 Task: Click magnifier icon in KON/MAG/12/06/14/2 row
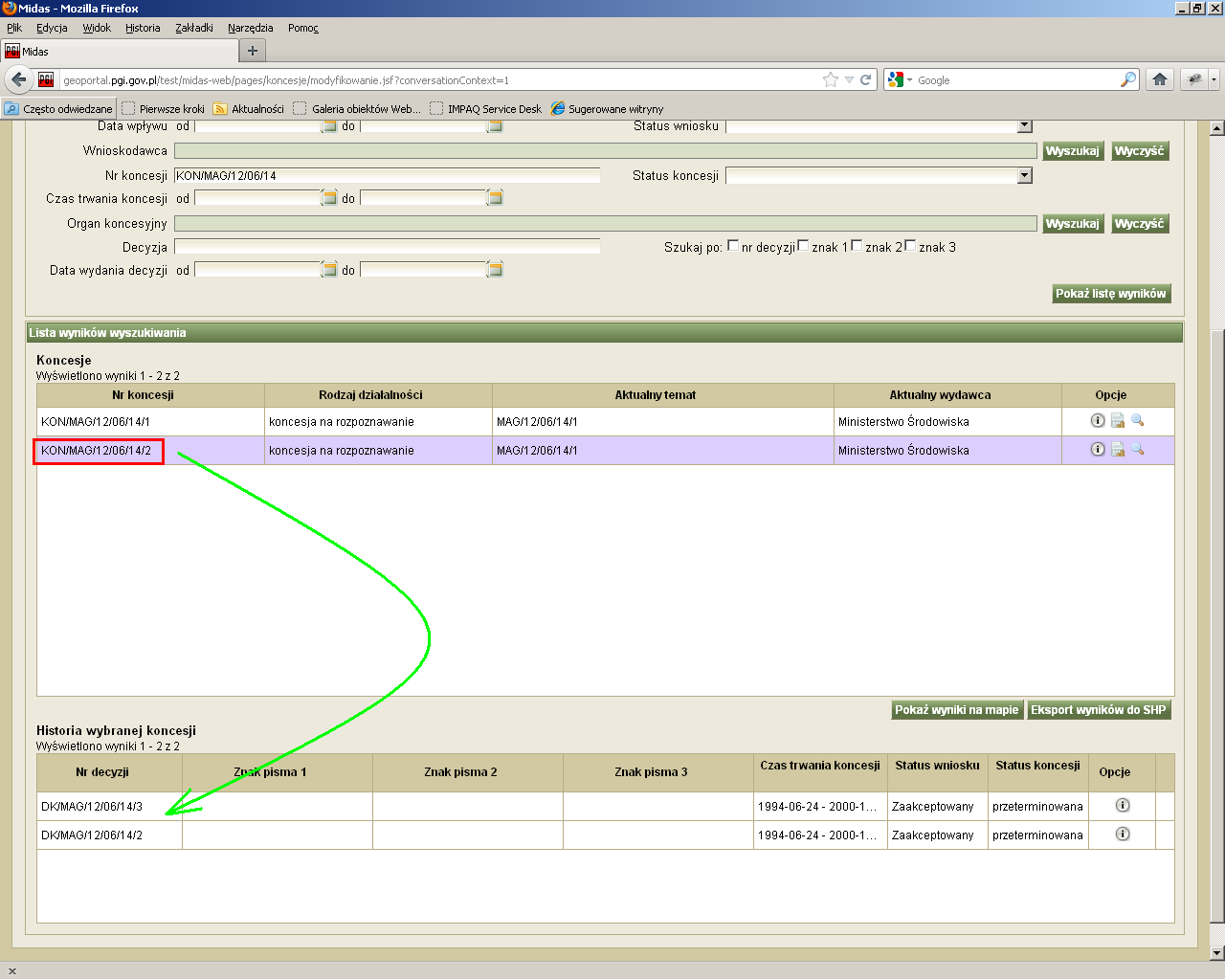[1137, 450]
